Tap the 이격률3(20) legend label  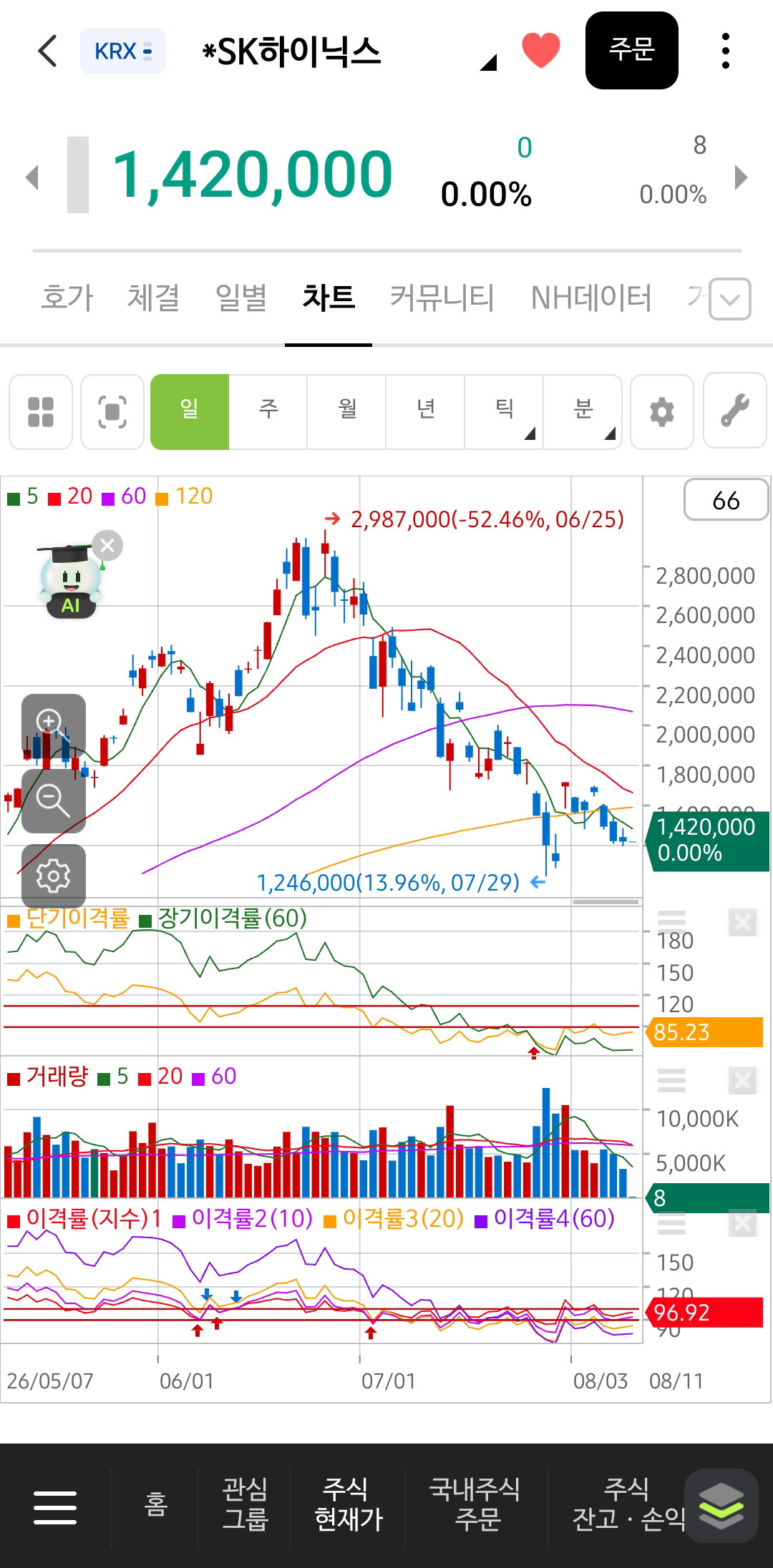click(403, 1218)
